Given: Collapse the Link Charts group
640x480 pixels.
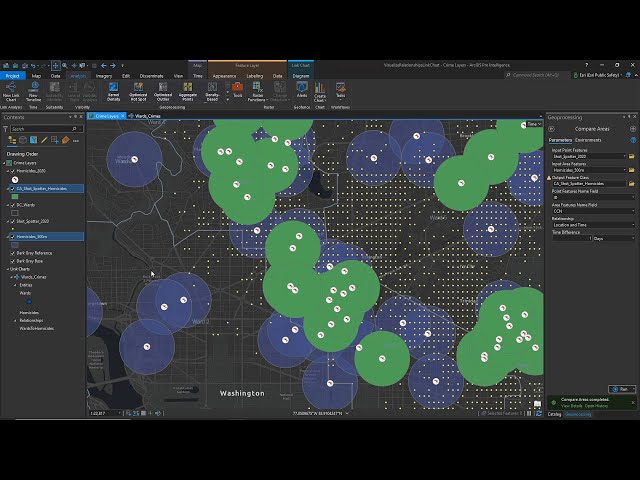Looking at the screenshot, I should pos(7,269).
